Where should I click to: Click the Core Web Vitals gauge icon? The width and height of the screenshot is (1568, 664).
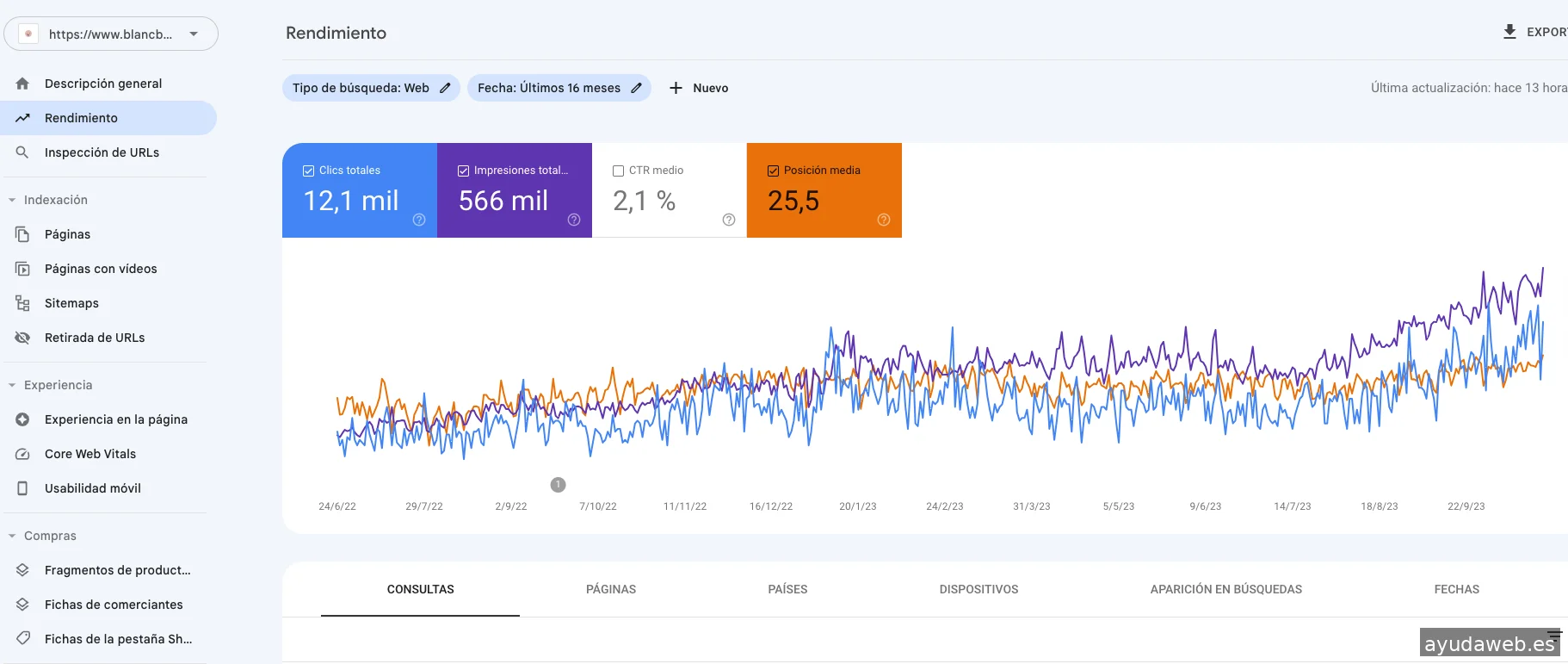(x=22, y=454)
